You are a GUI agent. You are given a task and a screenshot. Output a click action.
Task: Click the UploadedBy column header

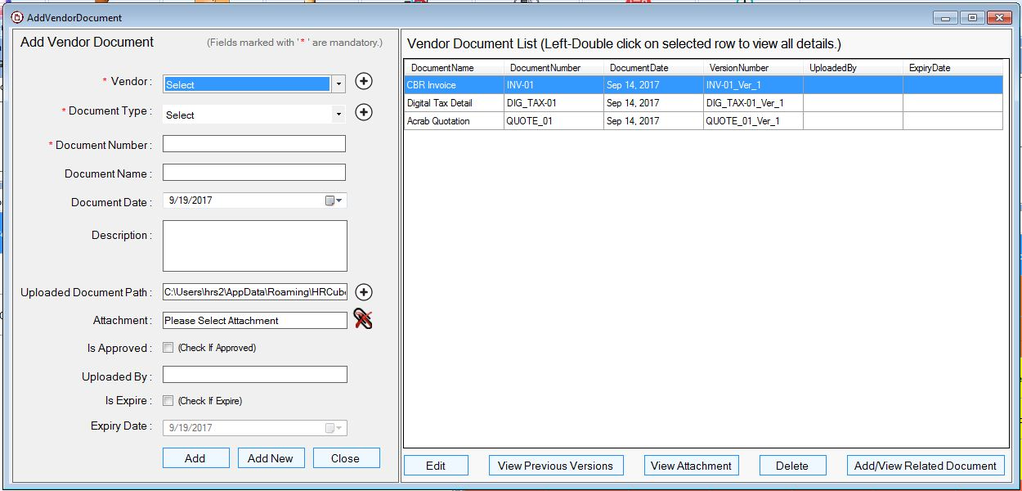pos(853,68)
